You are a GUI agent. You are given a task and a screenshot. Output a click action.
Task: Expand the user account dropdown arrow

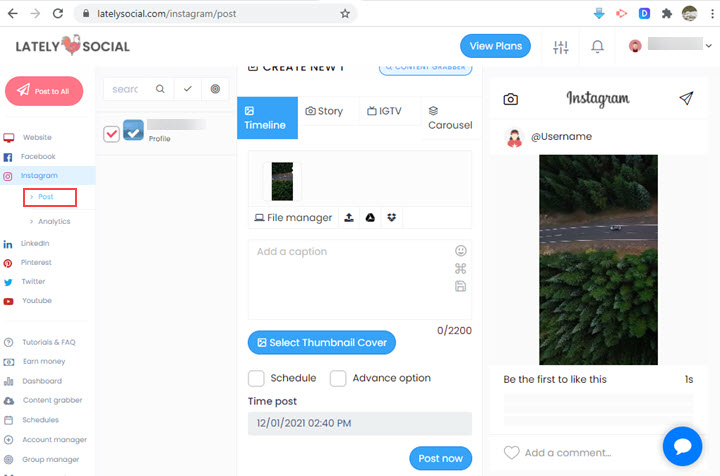(709, 46)
